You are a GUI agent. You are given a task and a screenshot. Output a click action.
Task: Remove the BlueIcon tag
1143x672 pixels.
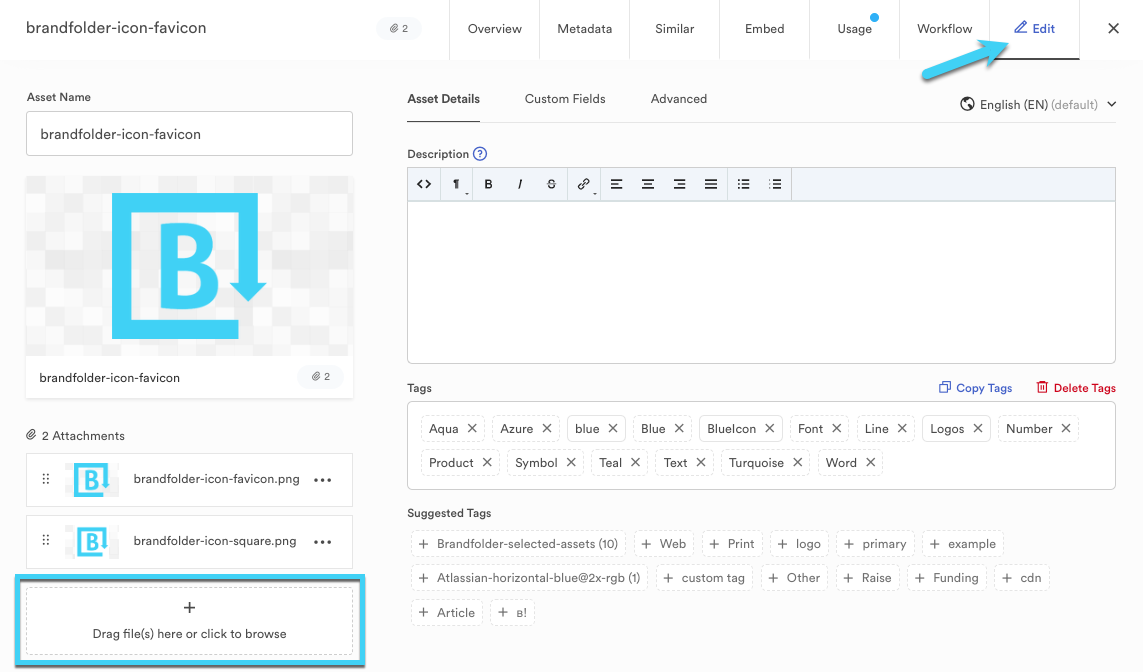[770, 429]
